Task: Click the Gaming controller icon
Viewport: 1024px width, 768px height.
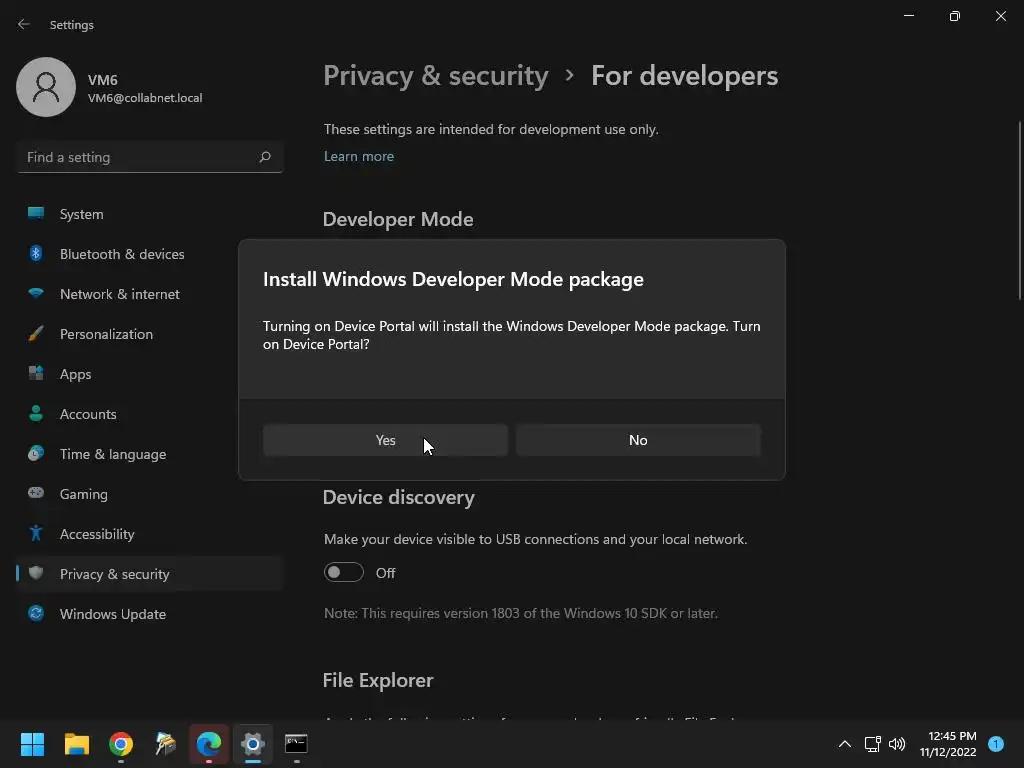Action: [x=36, y=493]
